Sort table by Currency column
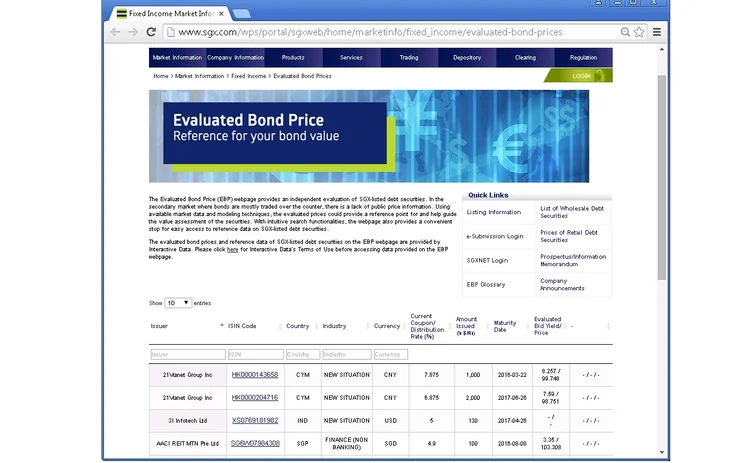The image size is (750, 463). [390, 326]
